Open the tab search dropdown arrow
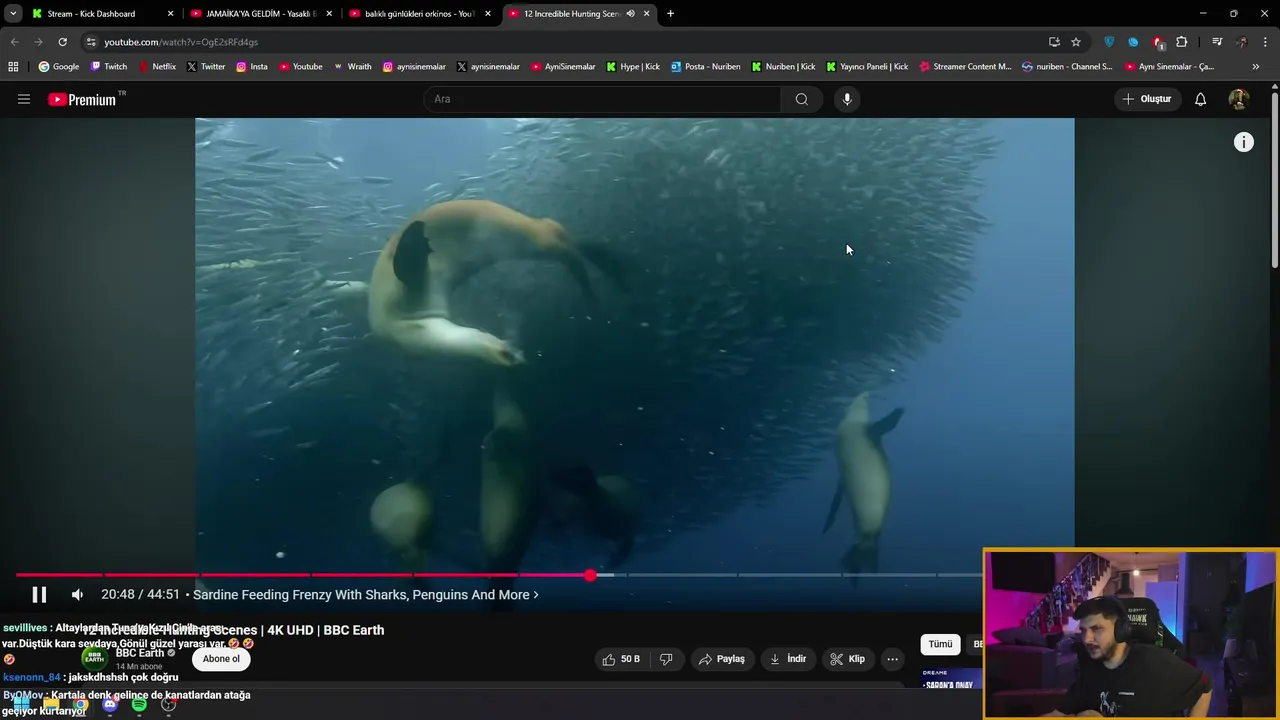Screen dimensions: 1280x720 (13, 14)
